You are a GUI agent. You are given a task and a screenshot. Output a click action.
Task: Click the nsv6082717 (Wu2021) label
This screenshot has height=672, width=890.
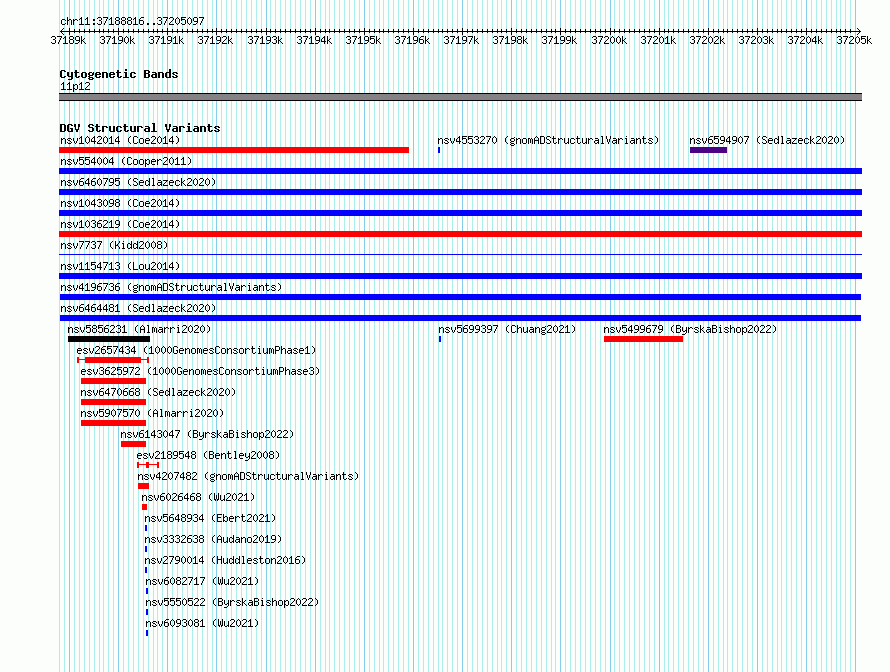[202, 581]
